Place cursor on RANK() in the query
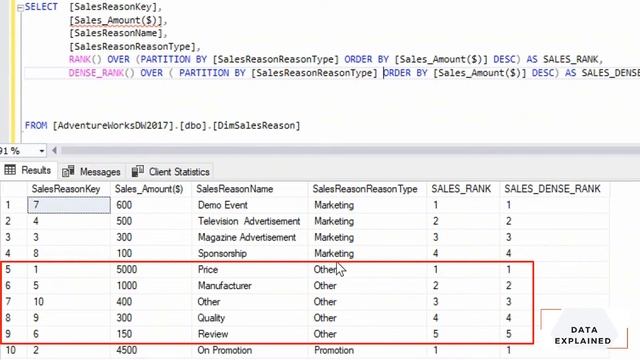 point(85,60)
